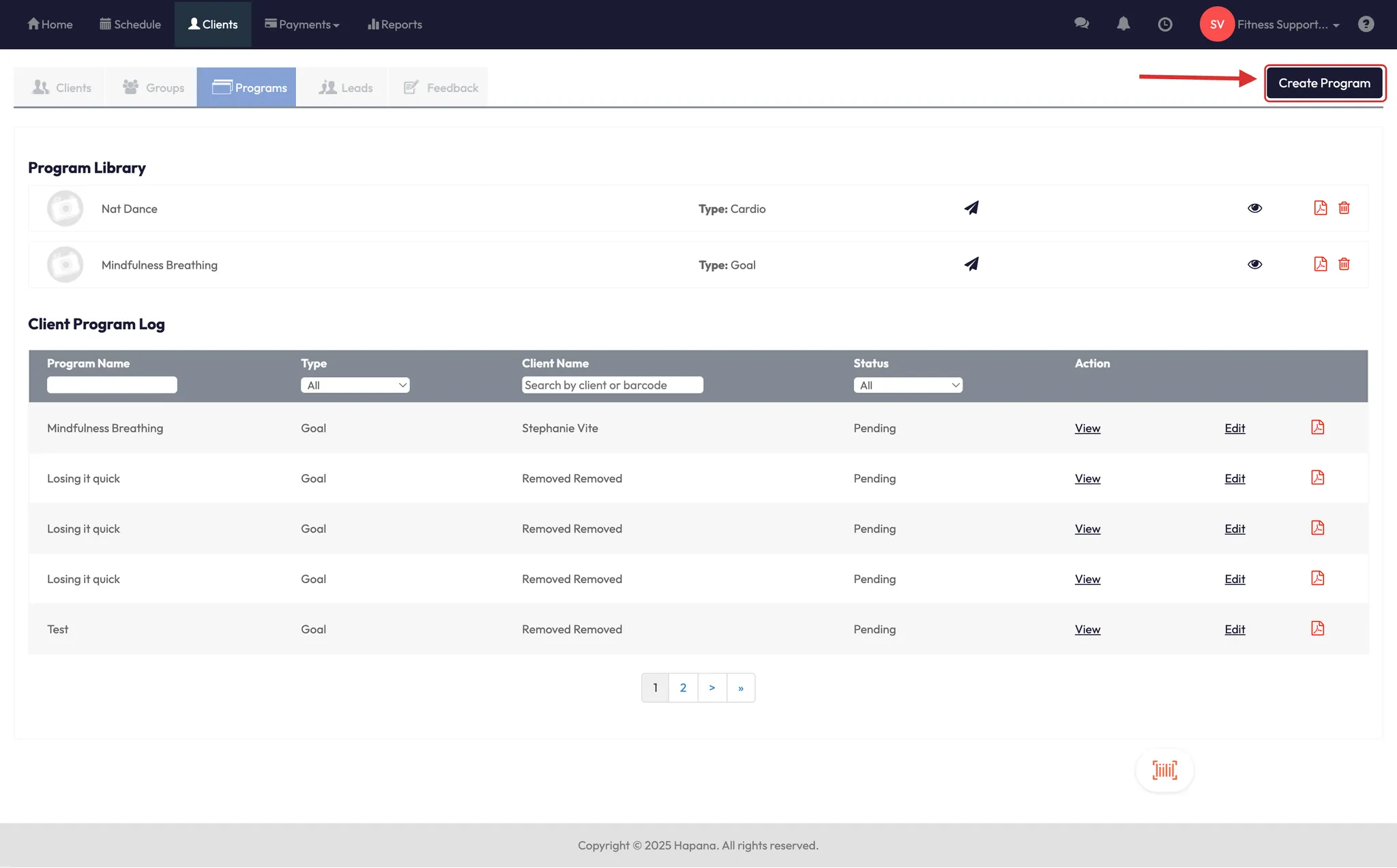Open the barcode scanner floating button
The width and height of the screenshot is (1397, 868).
click(x=1164, y=770)
